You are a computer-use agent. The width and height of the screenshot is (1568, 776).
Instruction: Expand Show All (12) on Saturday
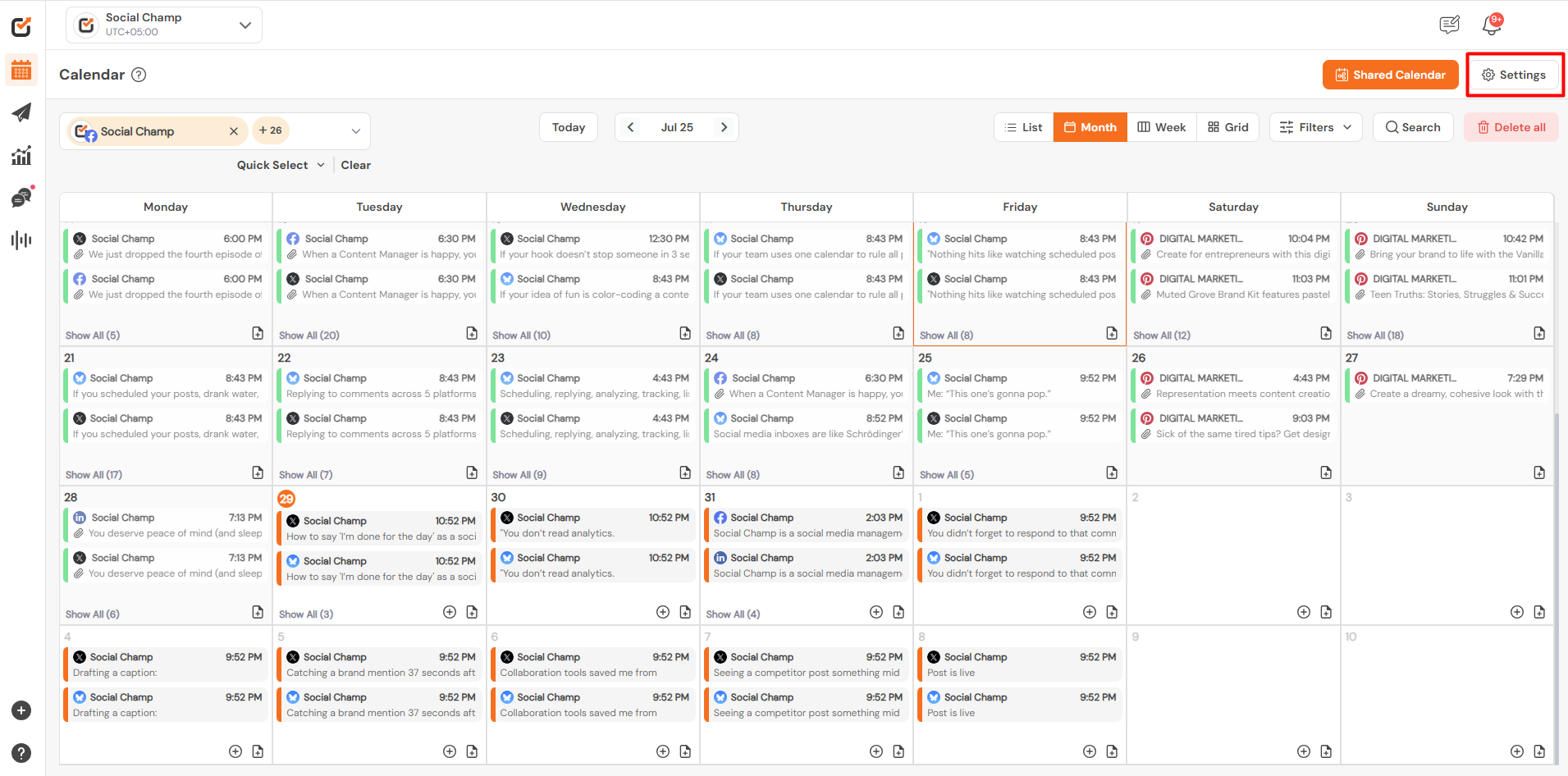coord(1162,336)
